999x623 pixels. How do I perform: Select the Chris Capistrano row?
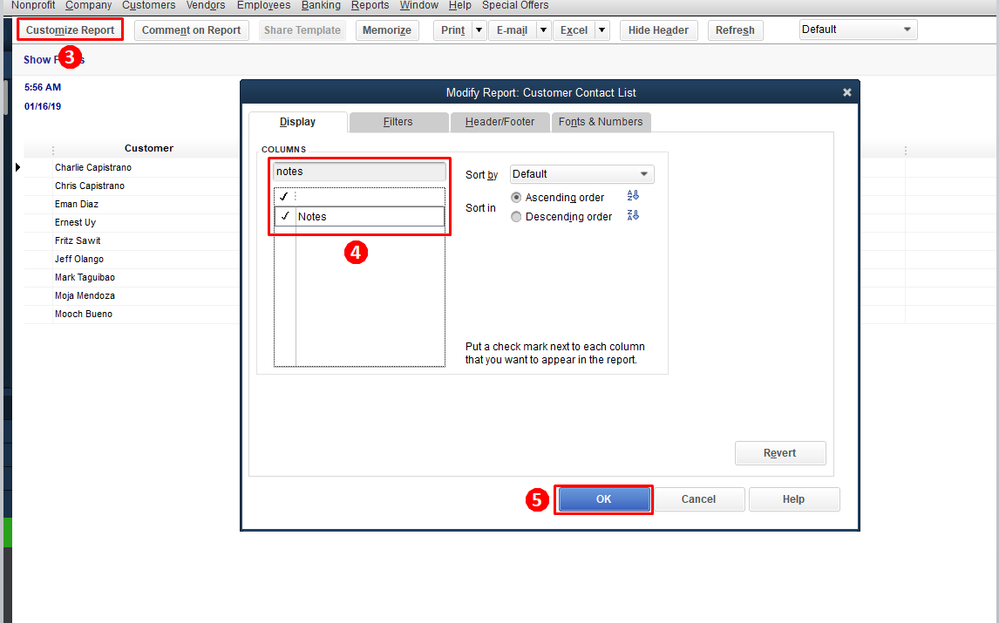click(x=90, y=186)
